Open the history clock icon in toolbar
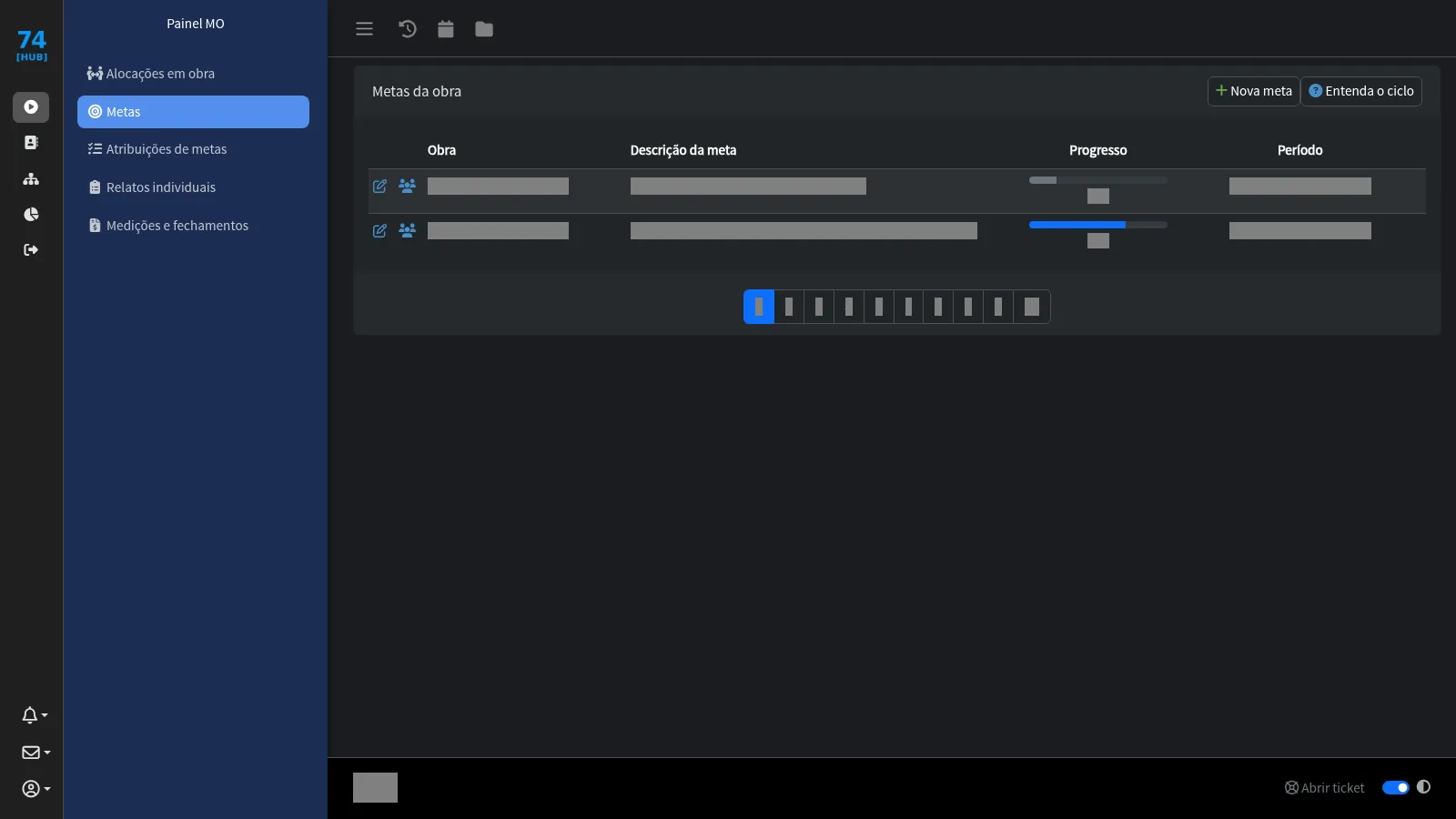Viewport: 1456px width, 819px height. click(x=407, y=29)
